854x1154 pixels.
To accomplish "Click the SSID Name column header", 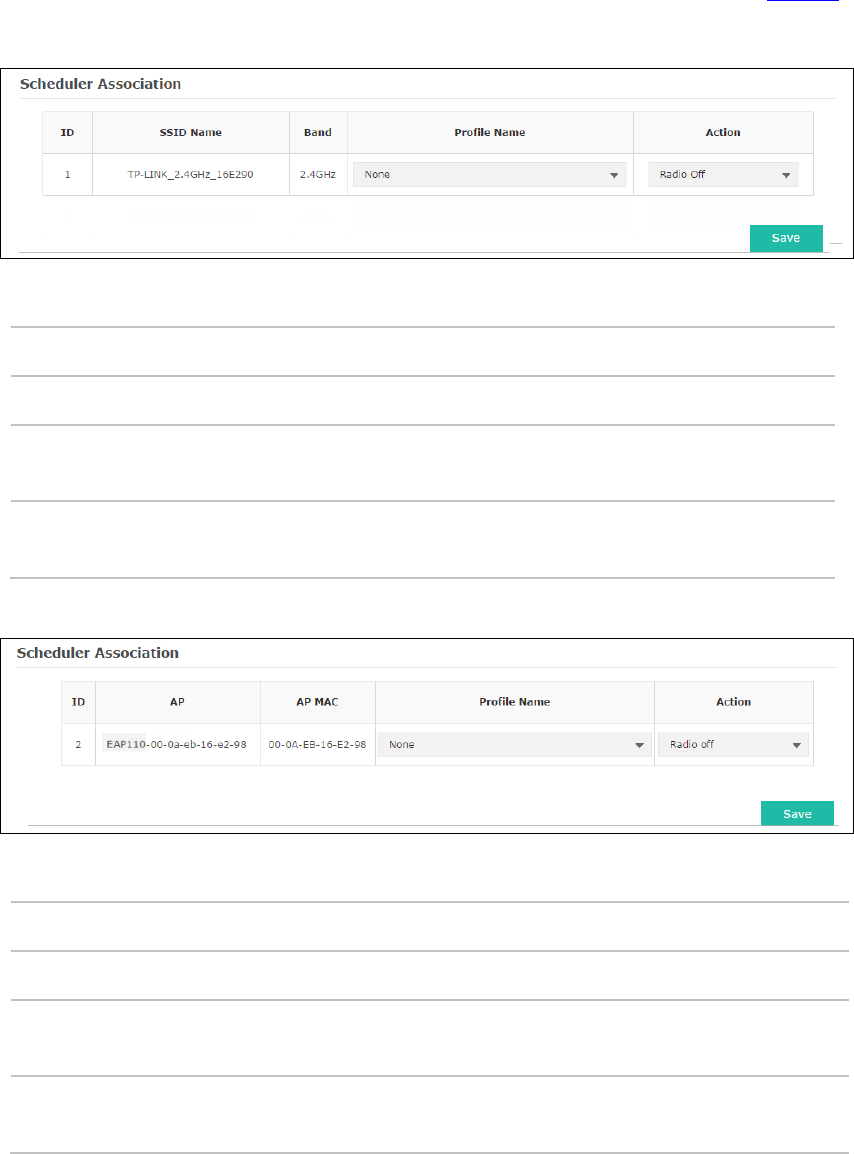I will [x=191, y=132].
